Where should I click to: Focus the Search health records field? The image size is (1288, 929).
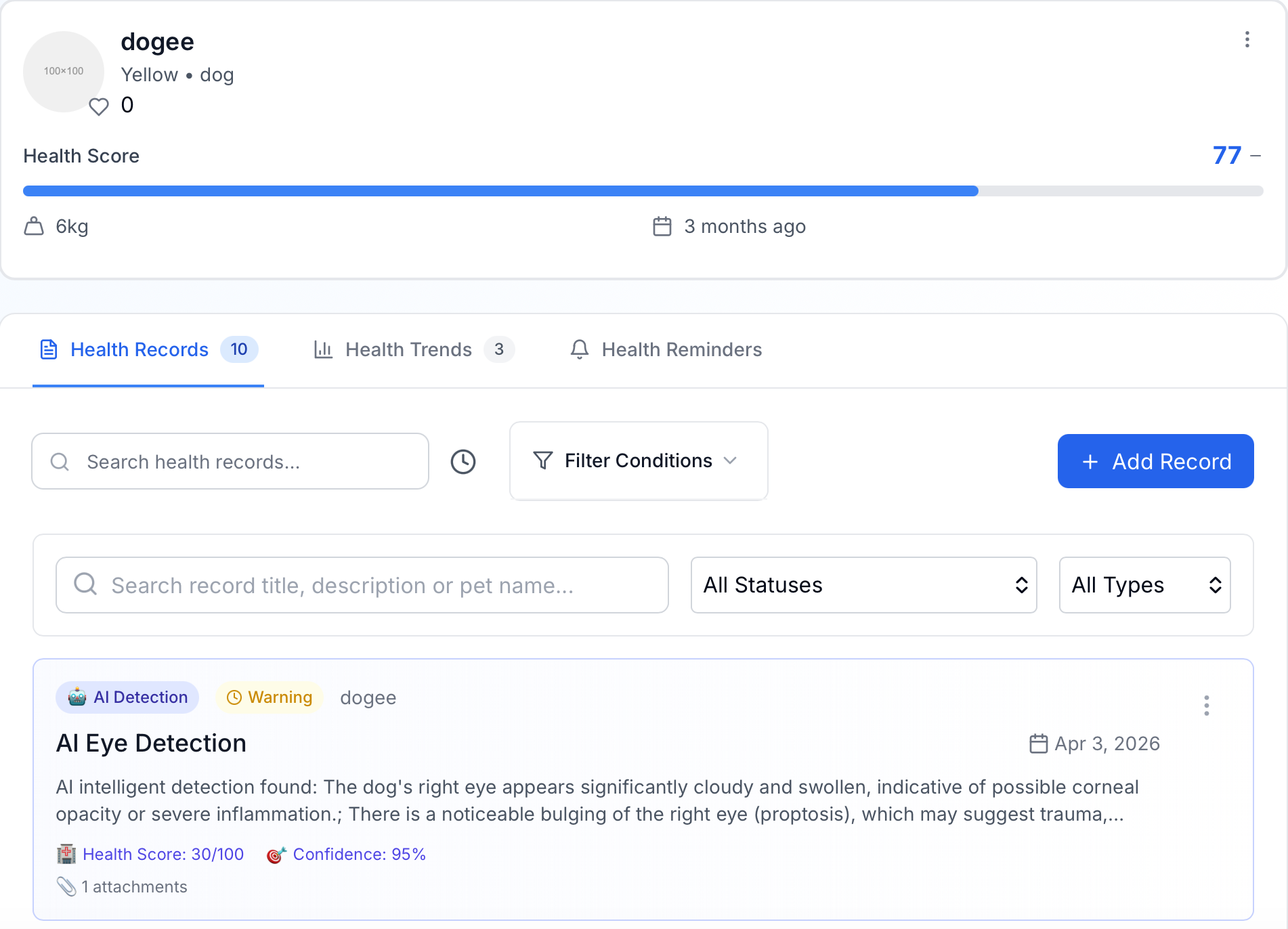(x=230, y=461)
